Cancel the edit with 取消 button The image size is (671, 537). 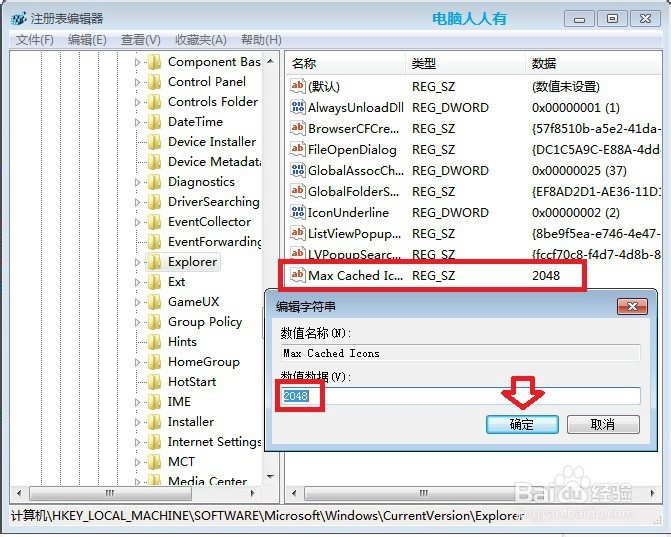click(603, 424)
